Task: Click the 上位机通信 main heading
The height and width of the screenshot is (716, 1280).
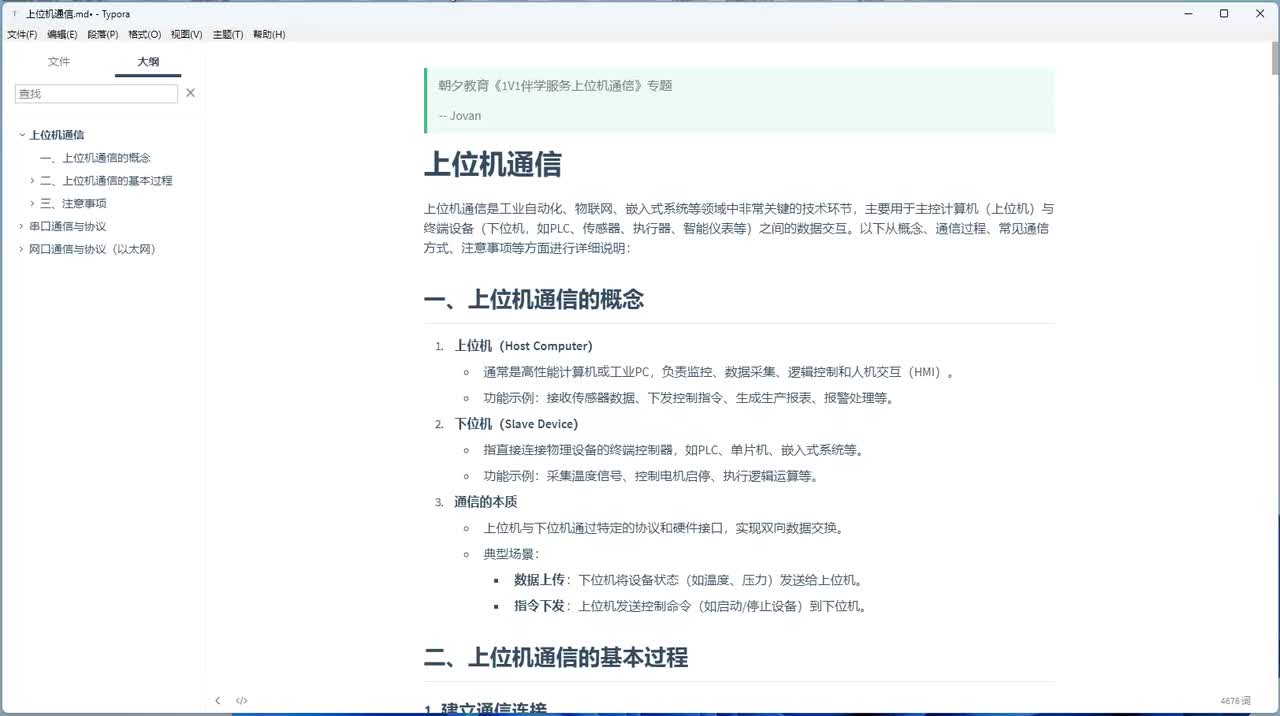Action: [493, 164]
